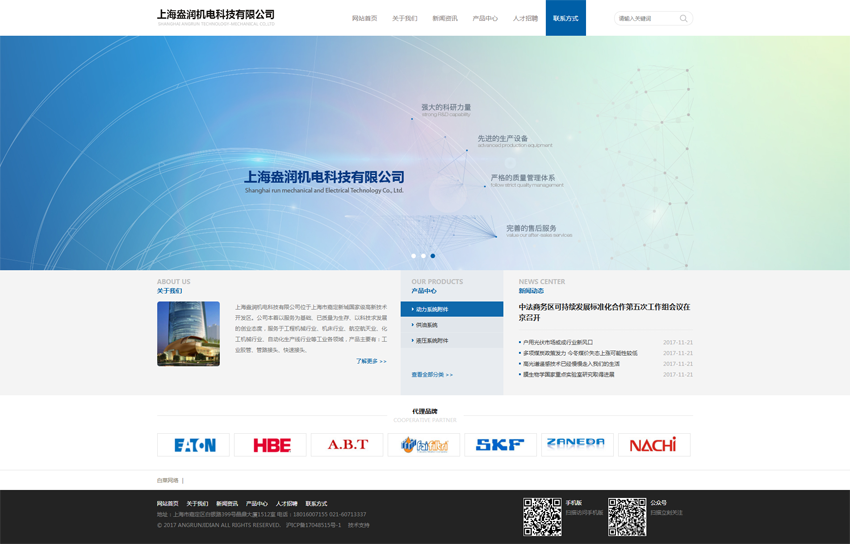This screenshot has width=850, height=544.
Task: Open the HBE brand logo
Action: click(271, 445)
